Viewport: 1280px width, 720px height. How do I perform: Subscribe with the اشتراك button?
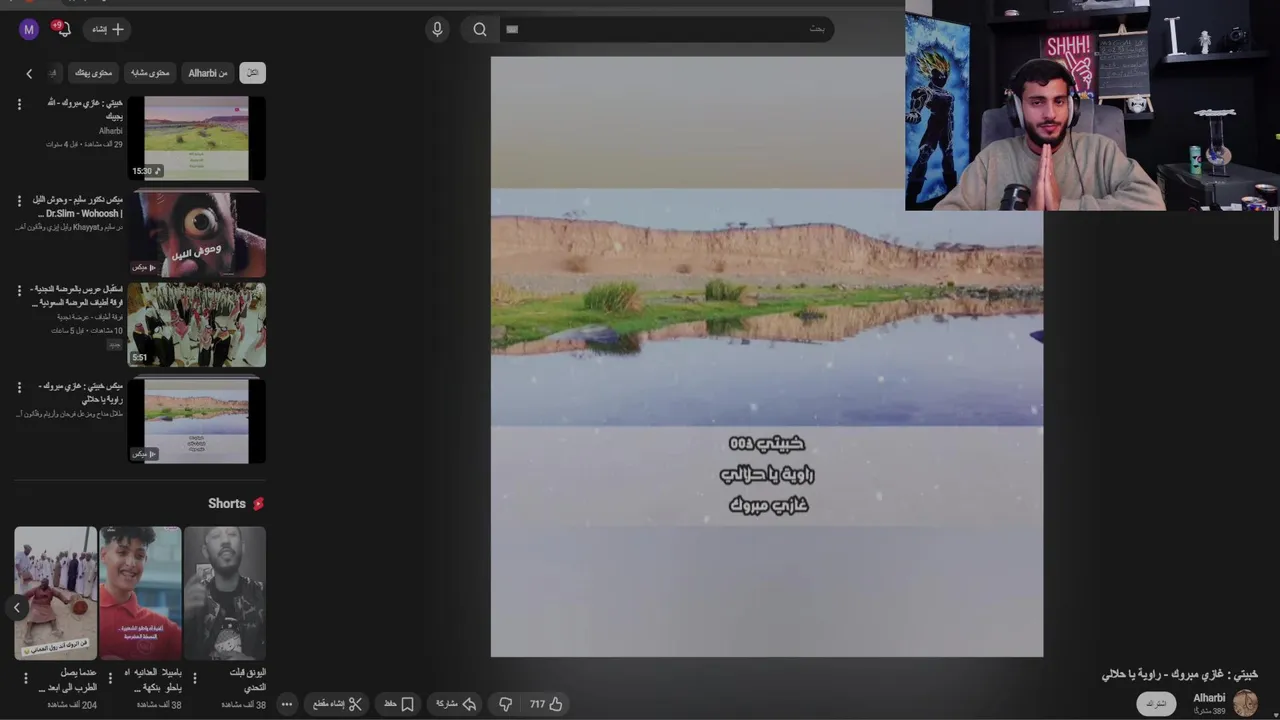pyautogui.click(x=1156, y=704)
